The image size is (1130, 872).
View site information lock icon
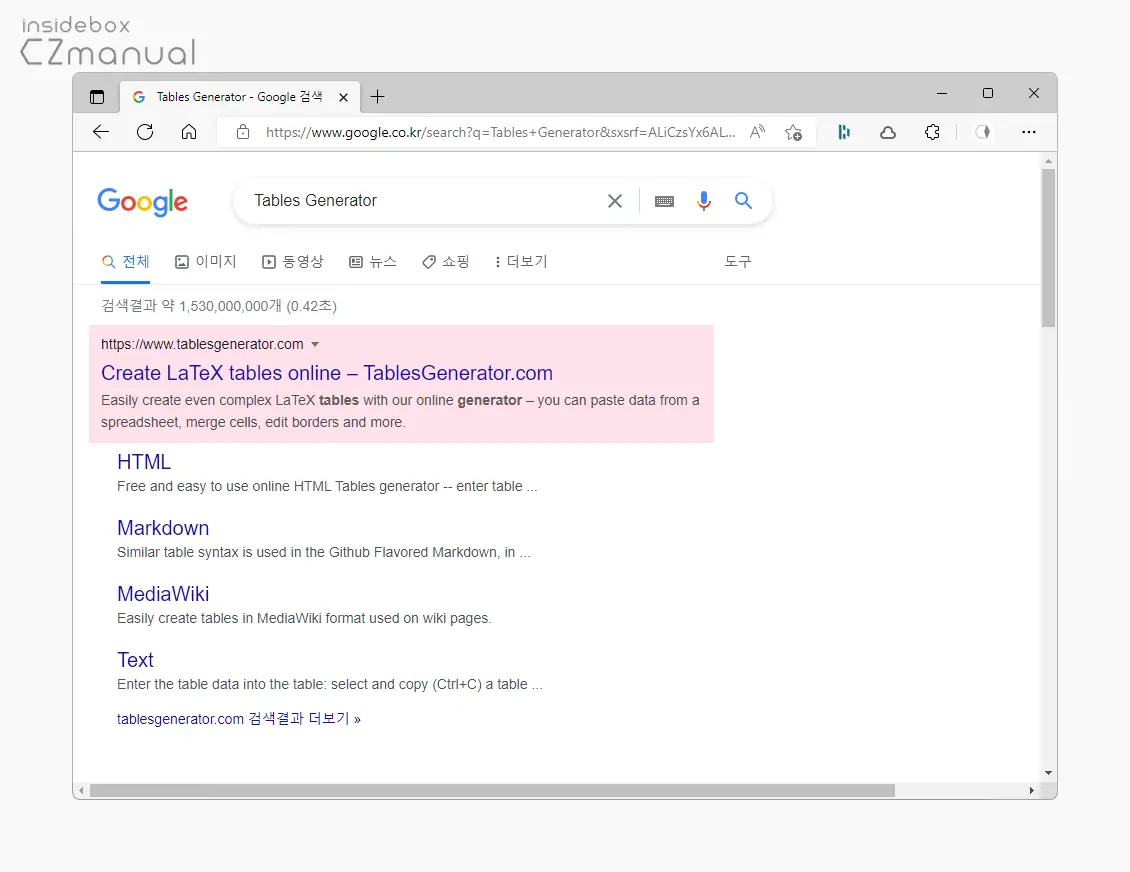tap(243, 132)
